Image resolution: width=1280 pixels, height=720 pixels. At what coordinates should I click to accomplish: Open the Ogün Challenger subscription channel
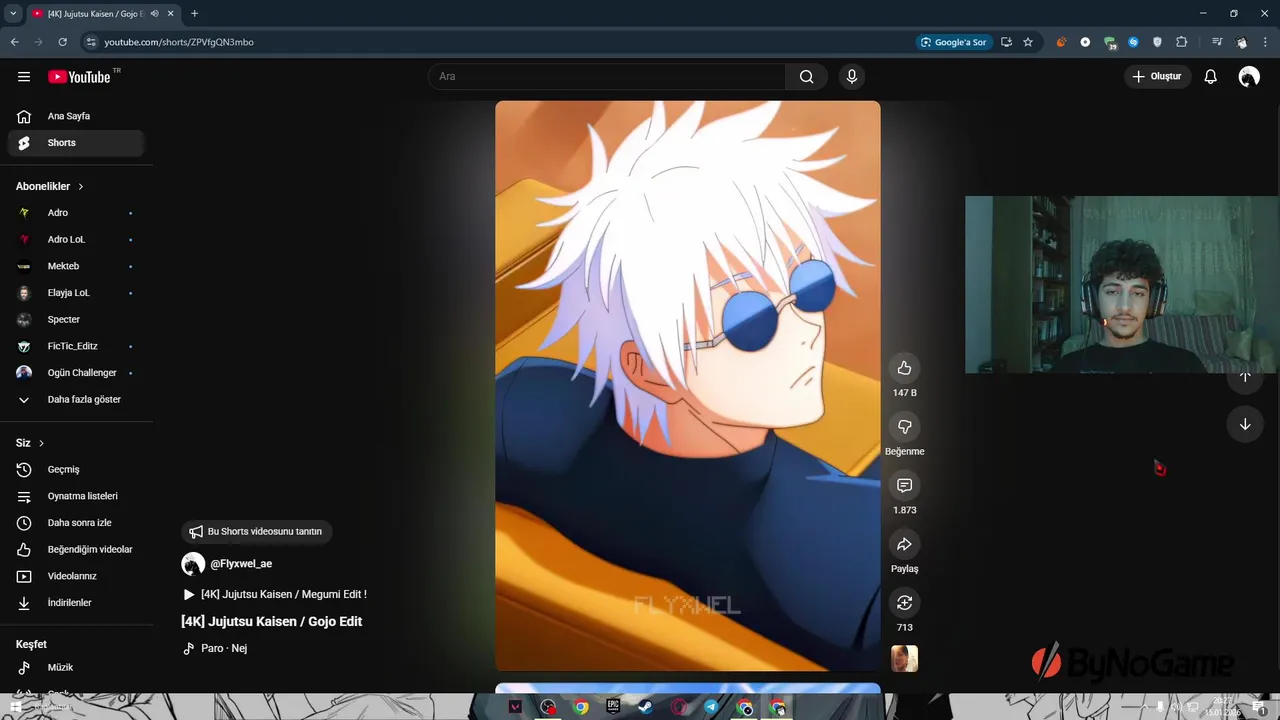pos(76,373)
